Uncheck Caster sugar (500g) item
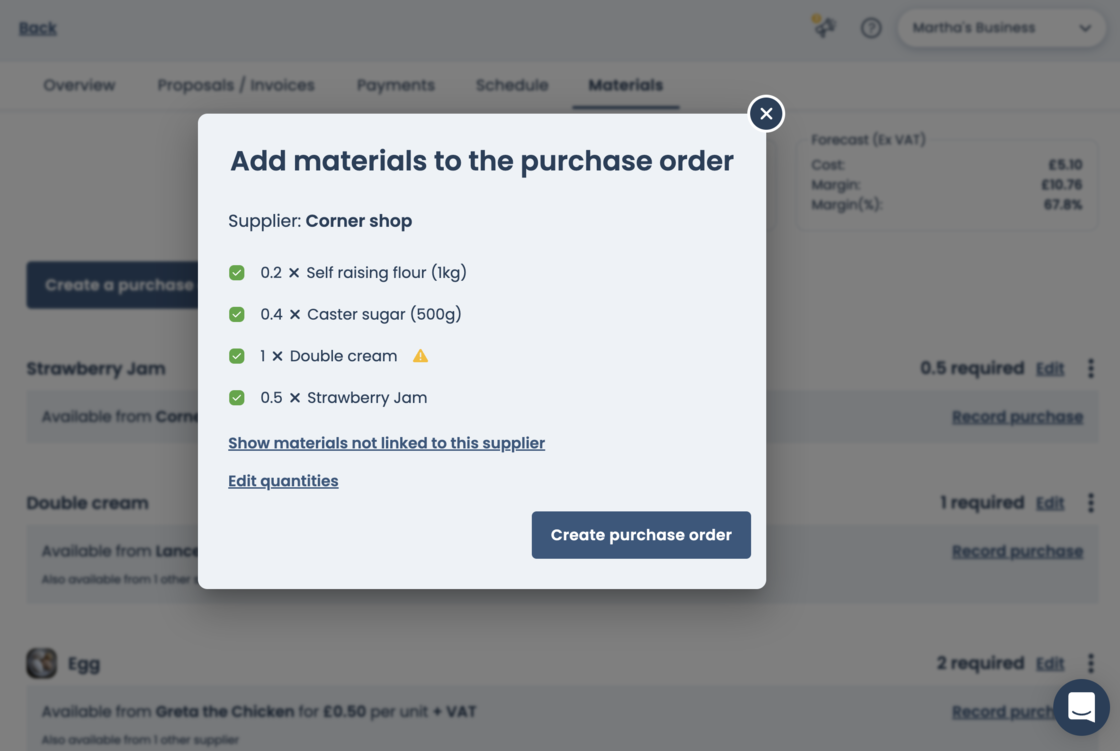The width and height of the screenshot is (1120, 751). [237, 314]
